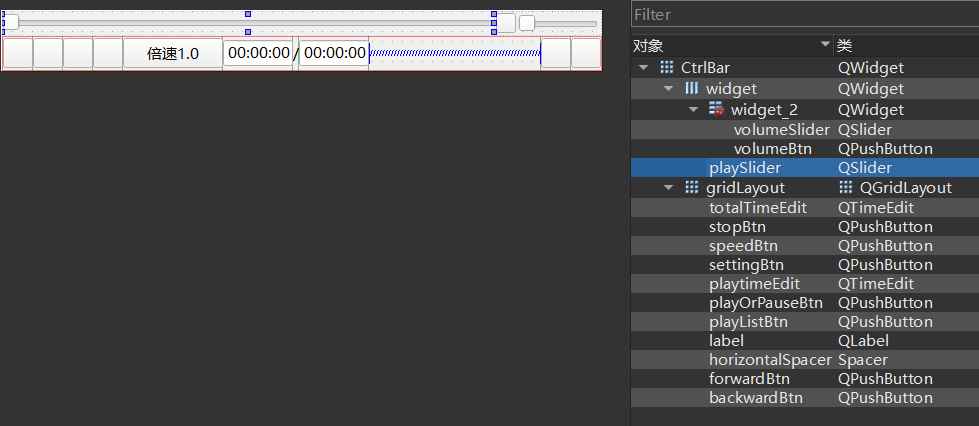Collapse the widget_2 tree node
The width and height of the screenshot is (979, 426).
click(x=695, y=109)
